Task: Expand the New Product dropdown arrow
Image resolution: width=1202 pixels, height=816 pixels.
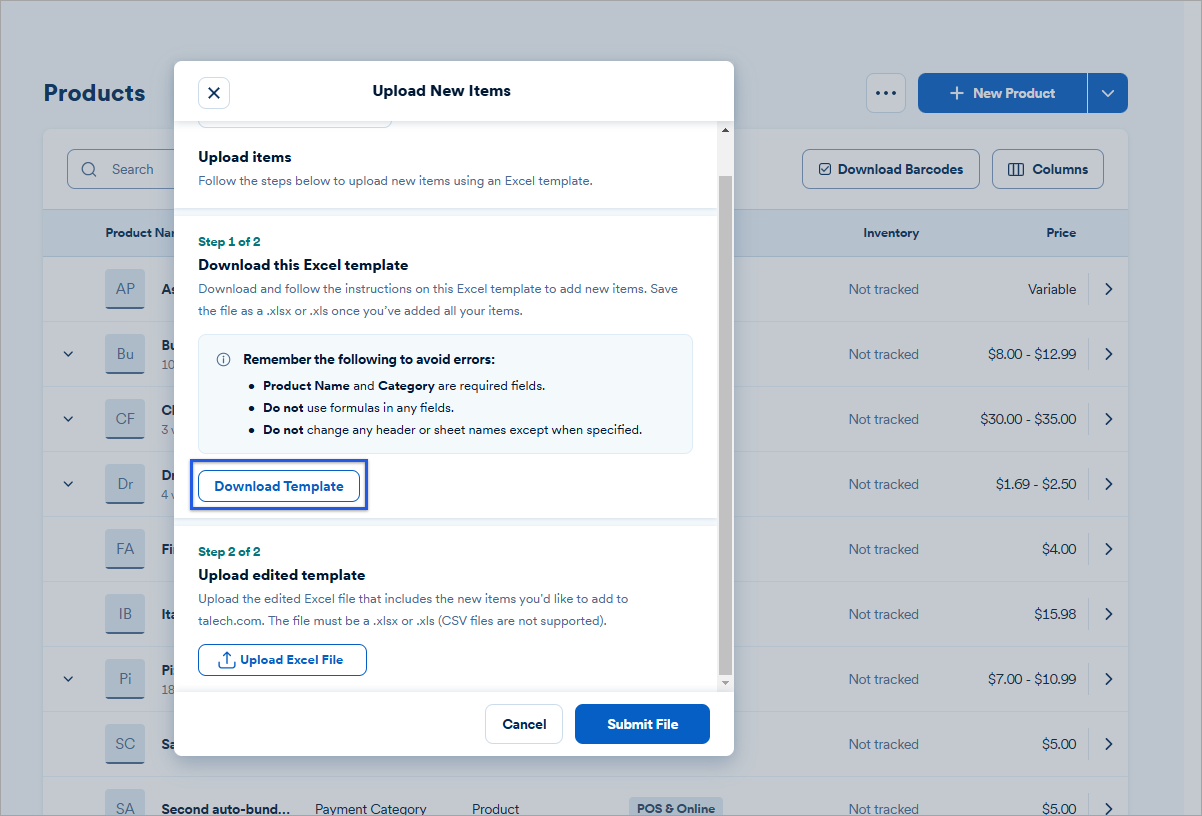Action: (x=1107, y=93)
